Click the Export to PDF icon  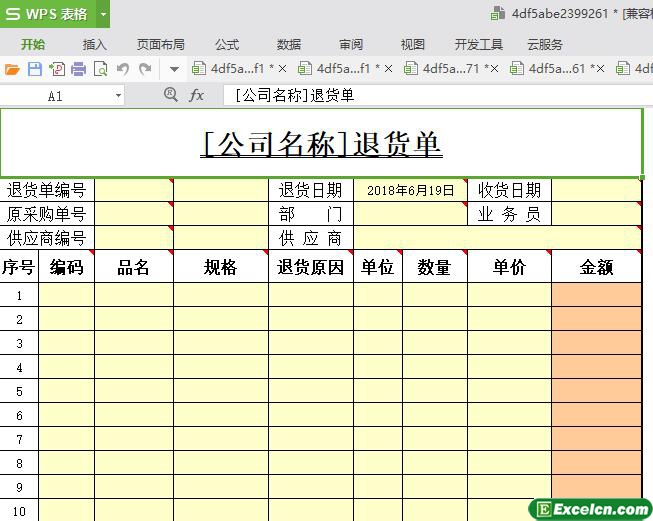[x=56, y=69]
